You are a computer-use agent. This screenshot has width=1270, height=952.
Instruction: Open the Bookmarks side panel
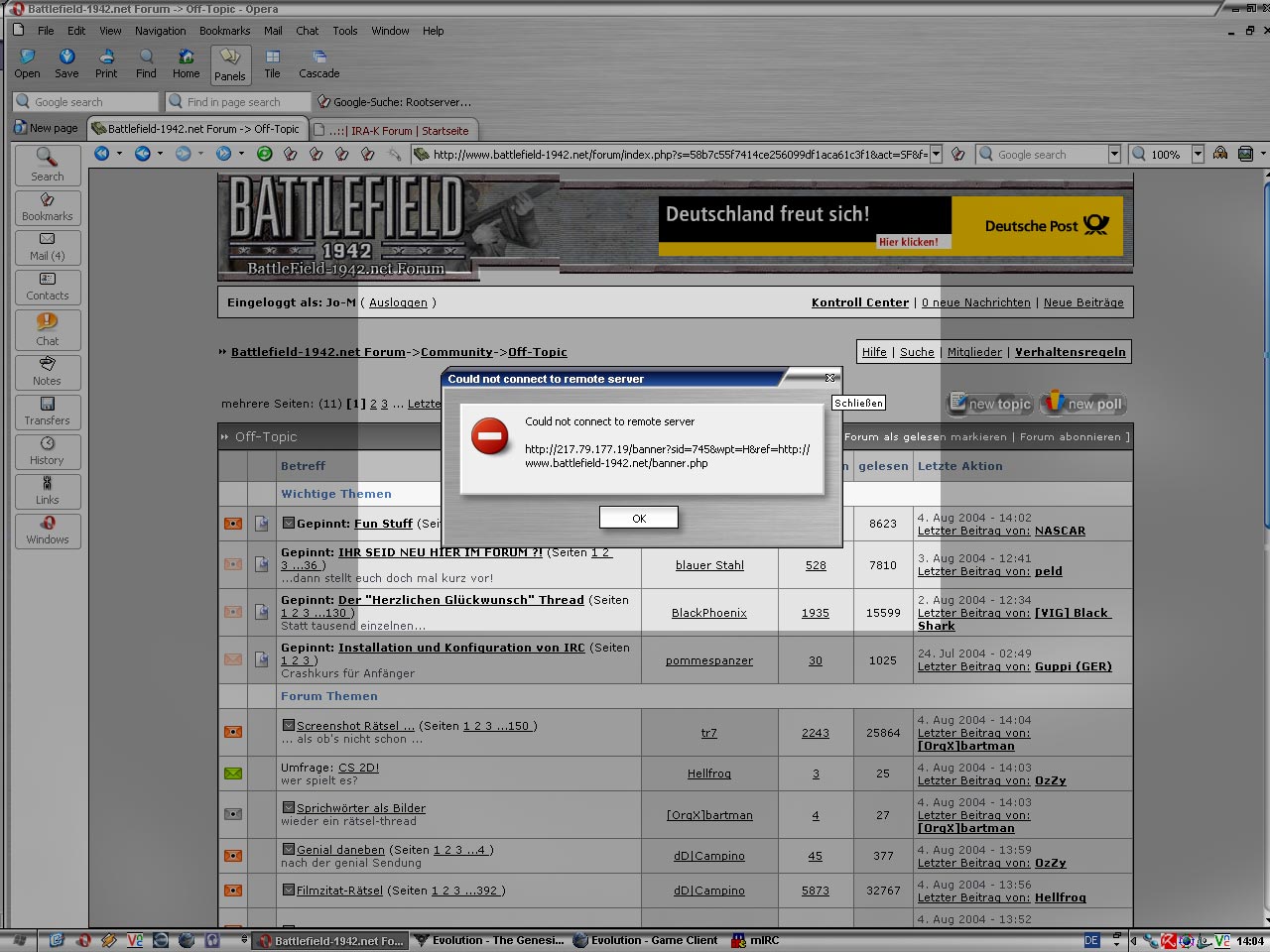(x=47, y=207)
